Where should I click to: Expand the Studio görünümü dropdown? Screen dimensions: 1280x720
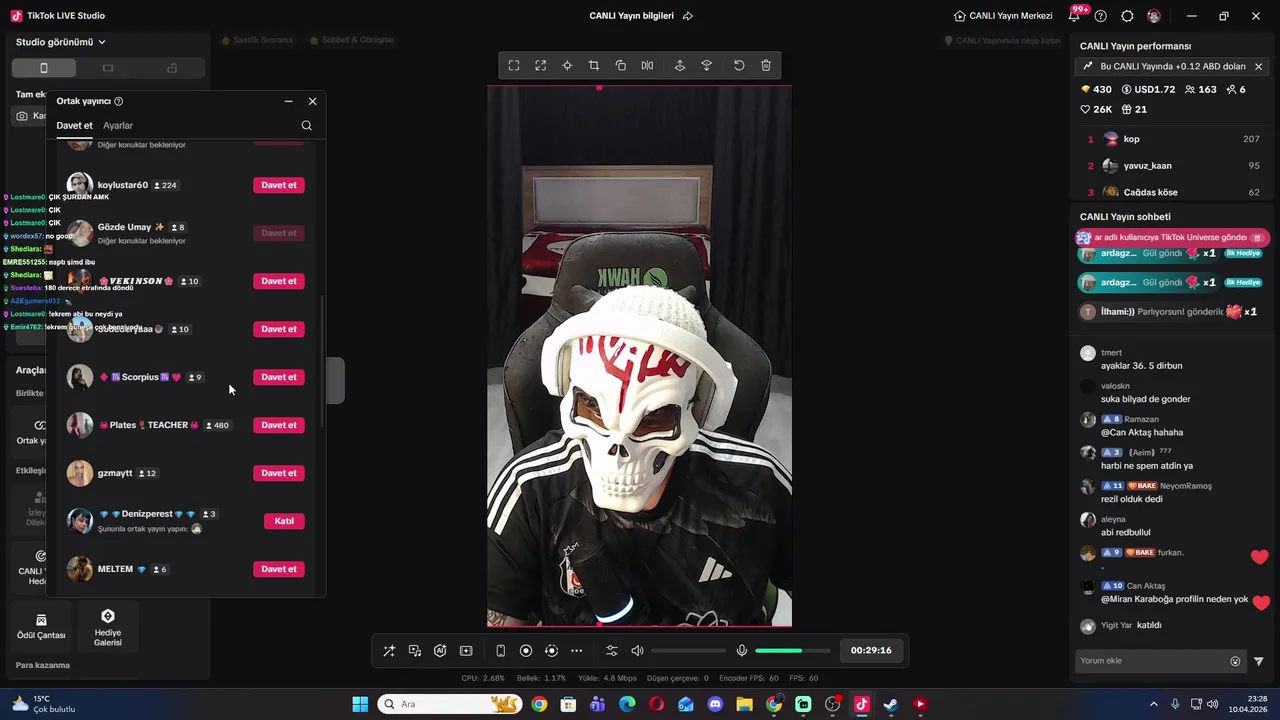point(61,42)
